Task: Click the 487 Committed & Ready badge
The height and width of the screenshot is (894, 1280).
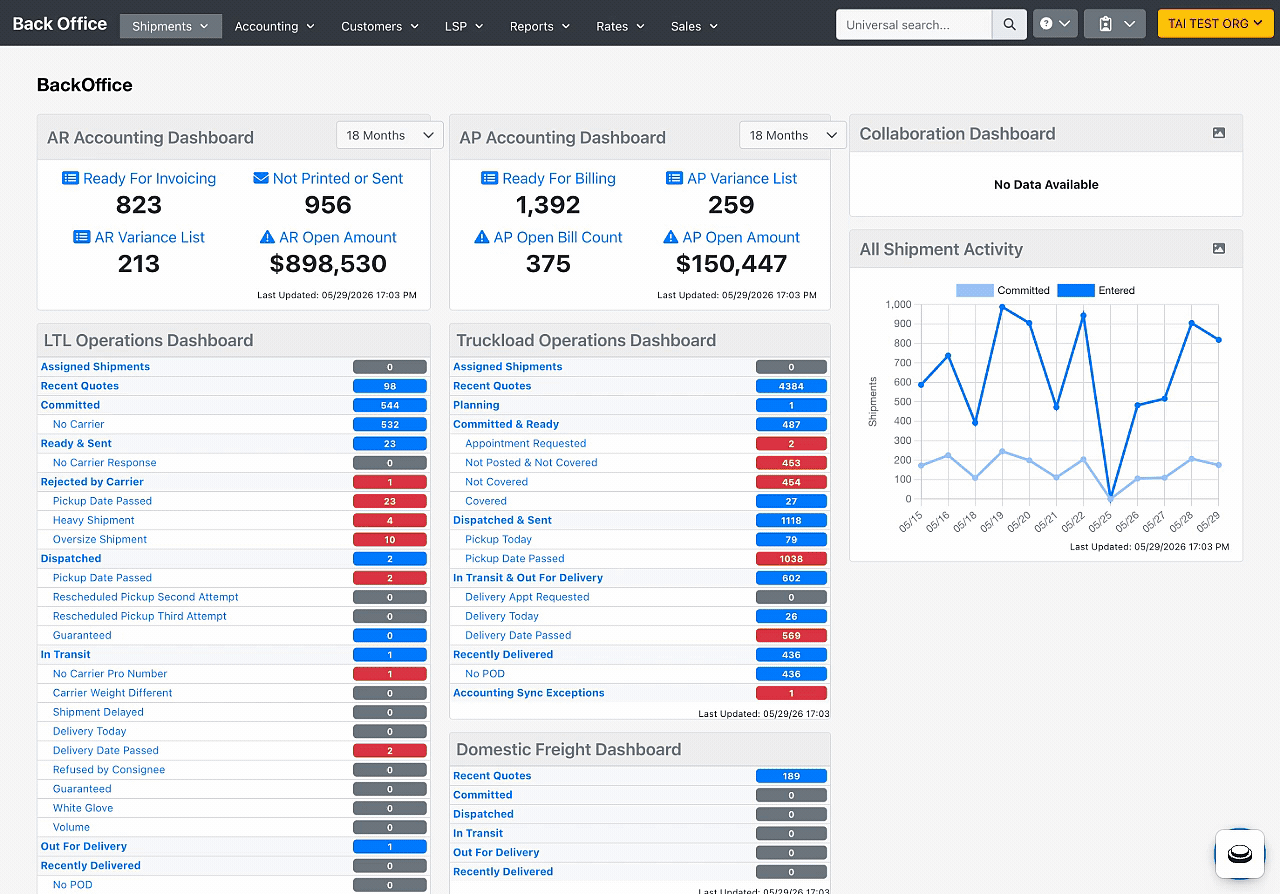Action: coord(791,424)
